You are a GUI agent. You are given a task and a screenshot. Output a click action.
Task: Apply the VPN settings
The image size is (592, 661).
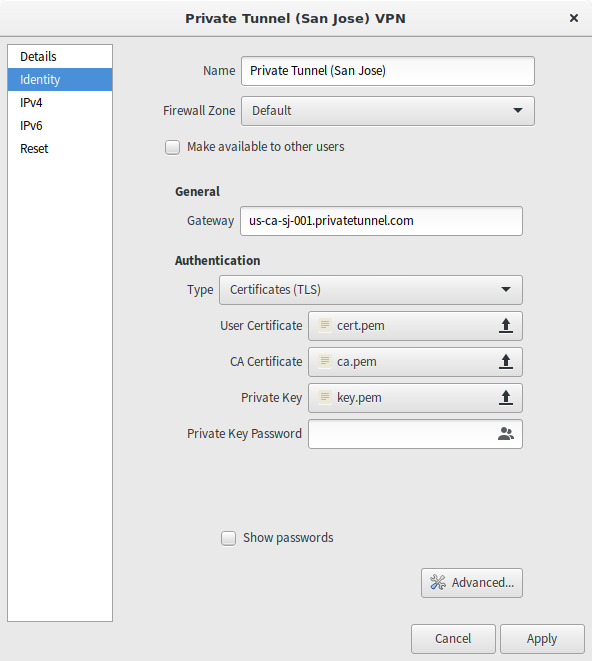pyautogui.click(x=542, y=639)
